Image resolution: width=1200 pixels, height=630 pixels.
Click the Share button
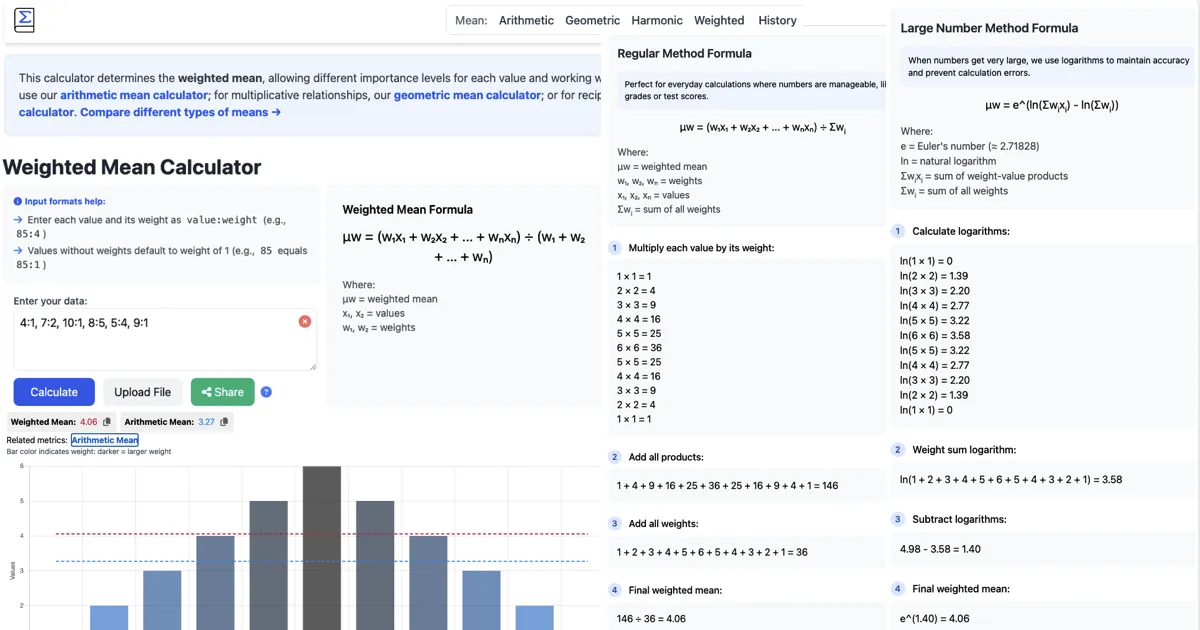click(222, 392)
